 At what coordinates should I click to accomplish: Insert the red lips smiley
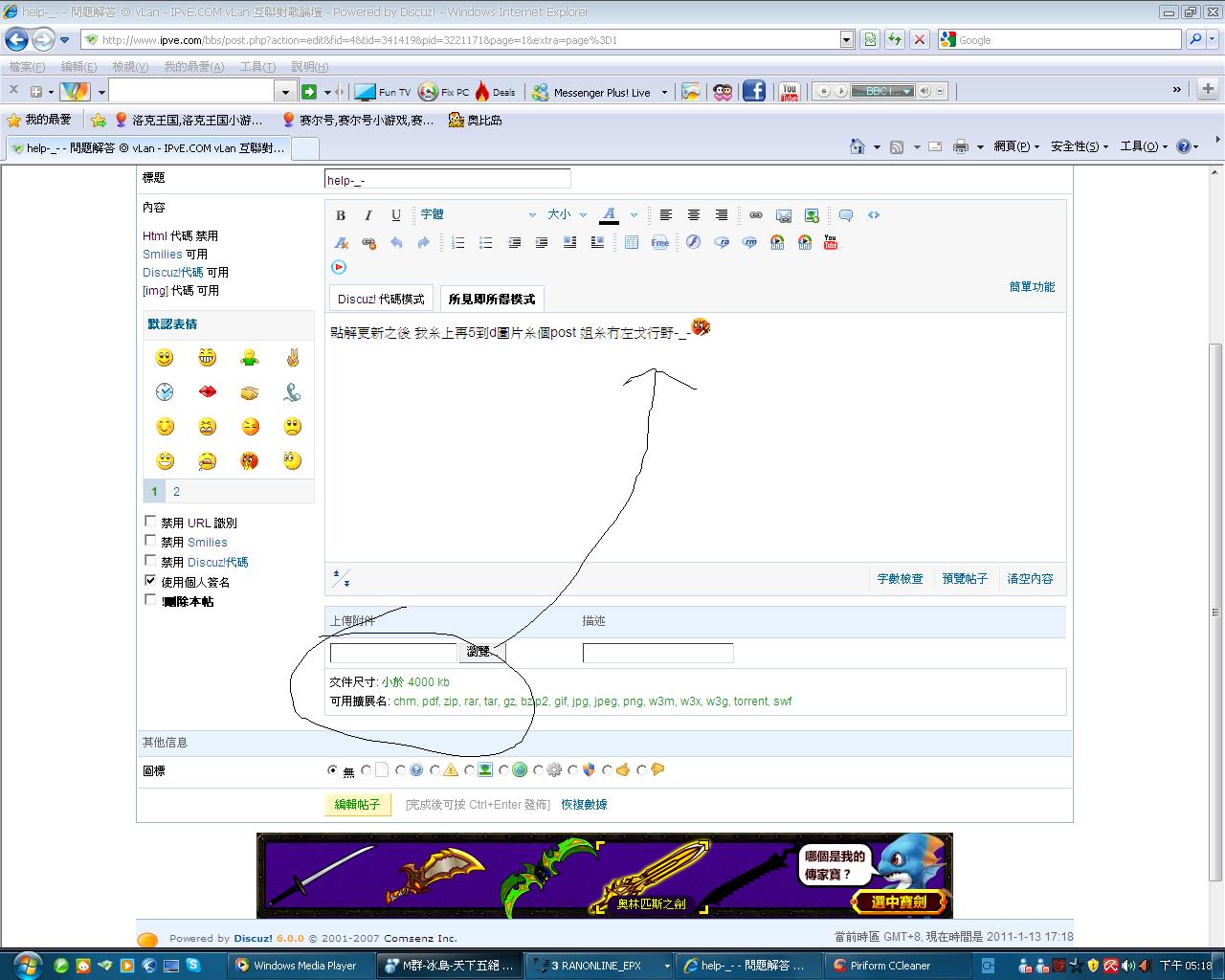(207, 392)
